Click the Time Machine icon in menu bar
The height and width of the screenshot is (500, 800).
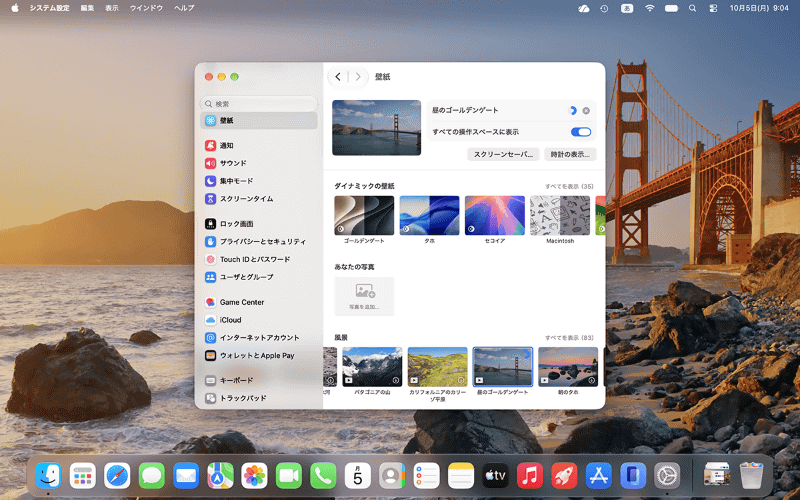(x=605, y=8)
